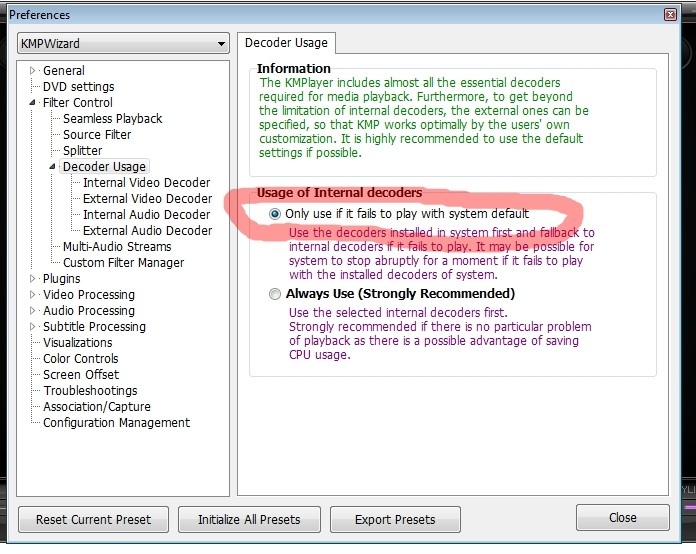Image resolution: width=696 pixels, height=554 pixels.
Task: Collapse the Filter Control tree node
Action: pyautogui.click(x=32, y=103)
